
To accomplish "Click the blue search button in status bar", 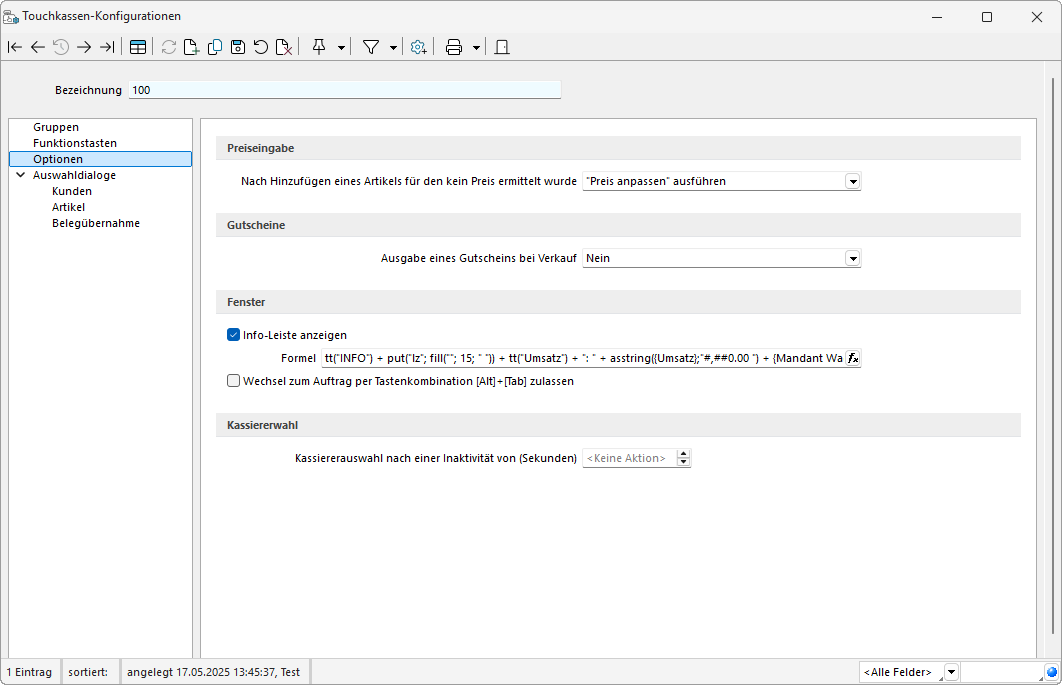I will (1051, 672).
